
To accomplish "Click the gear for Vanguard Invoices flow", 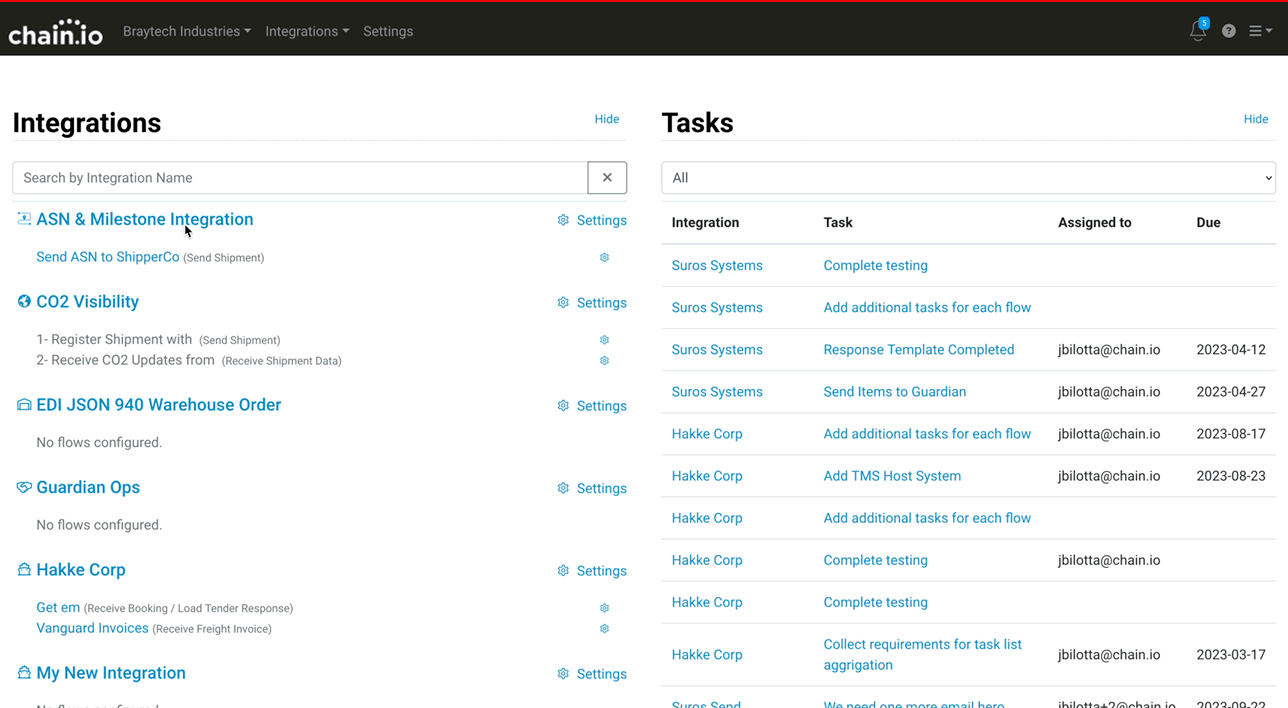I will [604, 629].
